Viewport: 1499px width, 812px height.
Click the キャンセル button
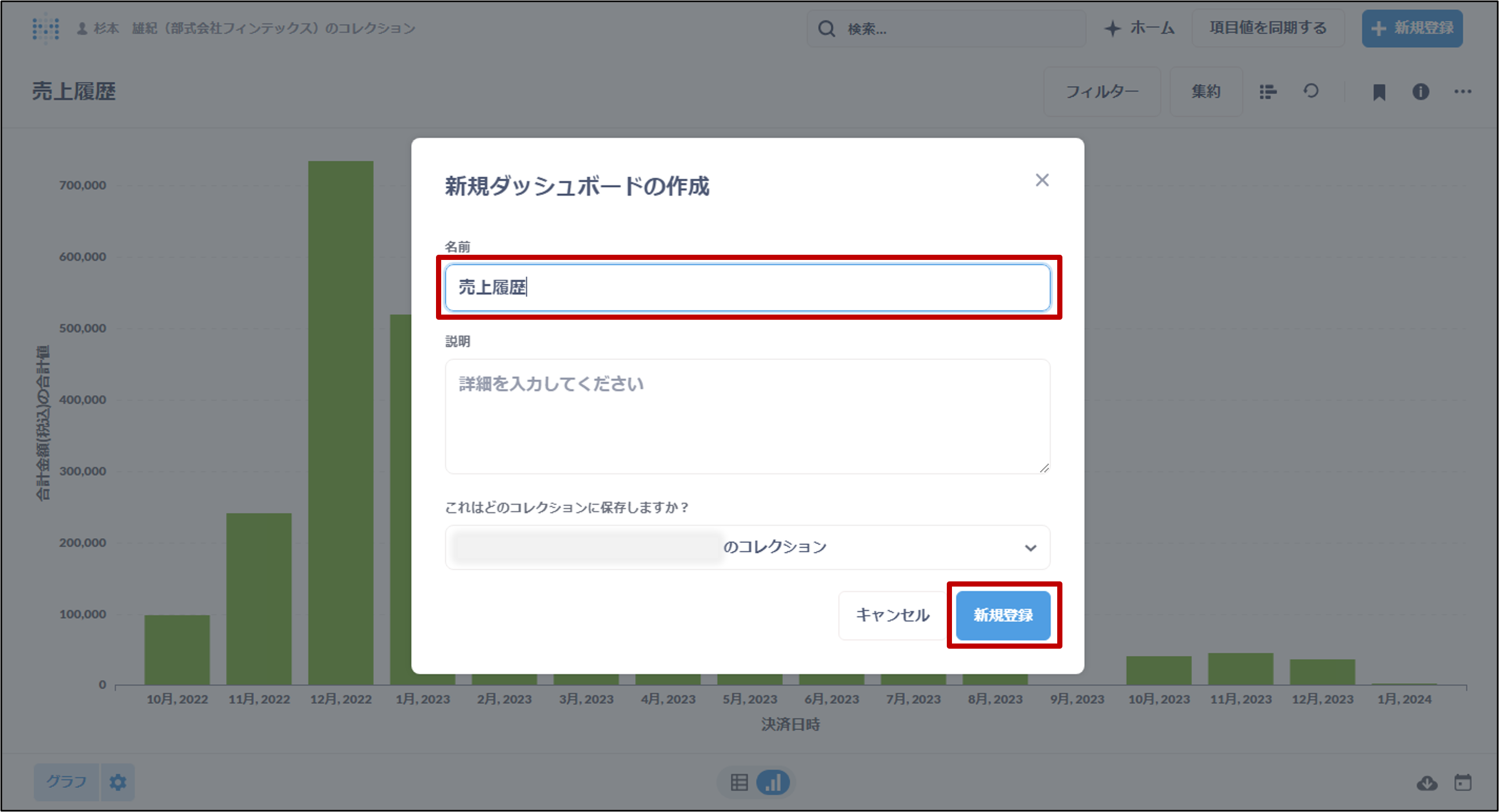(x=892, y=615)
